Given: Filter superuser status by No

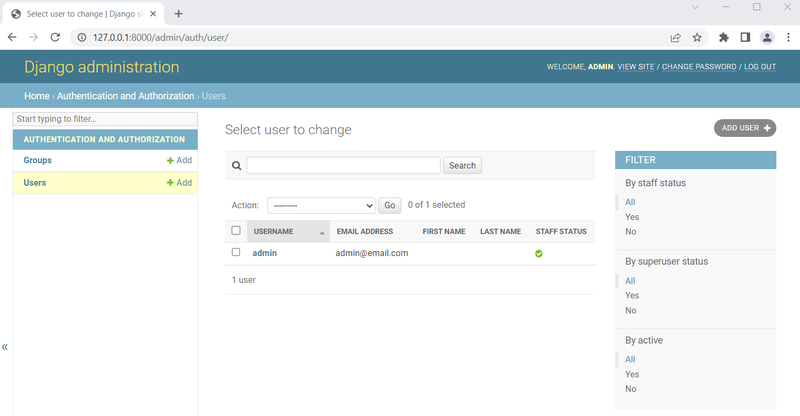Looking at the screenshot, I should tap(631, 310).
